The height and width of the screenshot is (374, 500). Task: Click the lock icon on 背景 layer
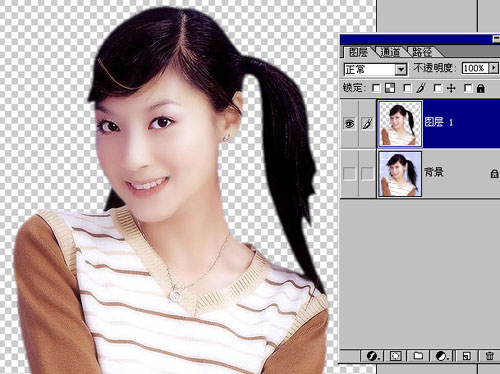coord(494,173)
